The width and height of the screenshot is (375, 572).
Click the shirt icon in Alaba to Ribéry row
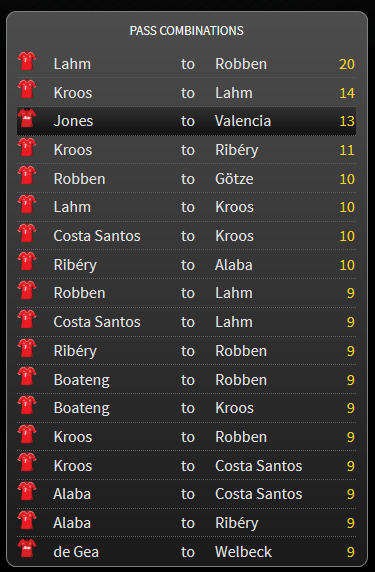coord(27,520)
